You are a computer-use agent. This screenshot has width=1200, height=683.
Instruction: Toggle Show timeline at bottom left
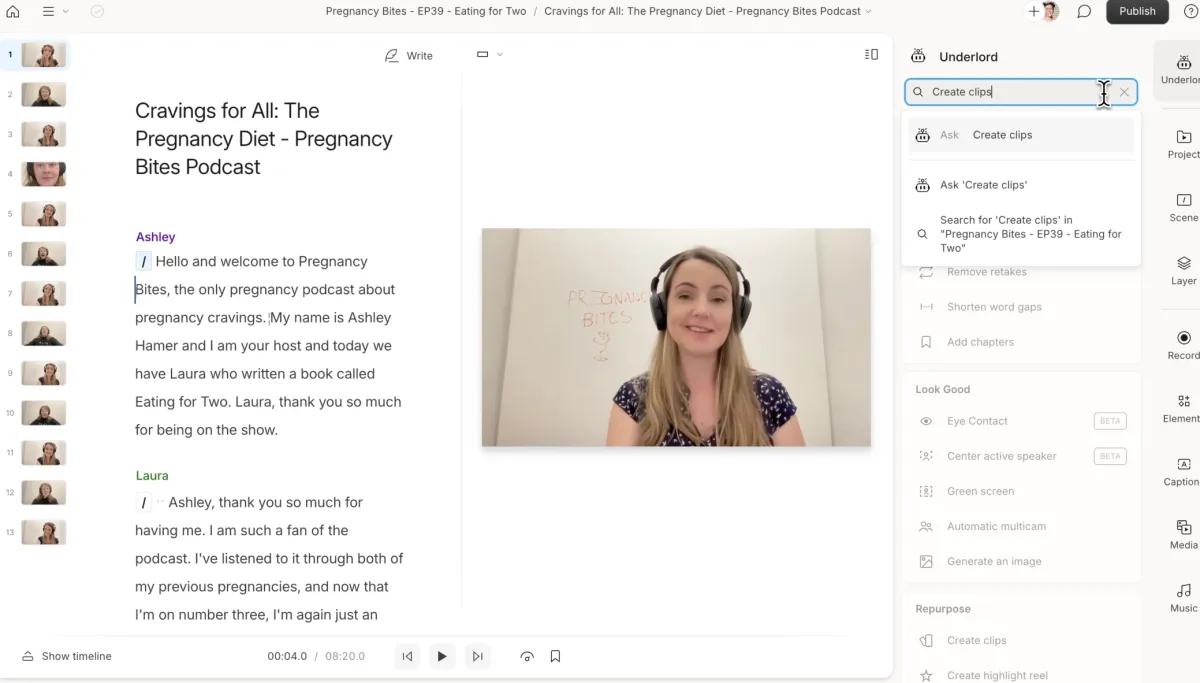coord(67,656)
